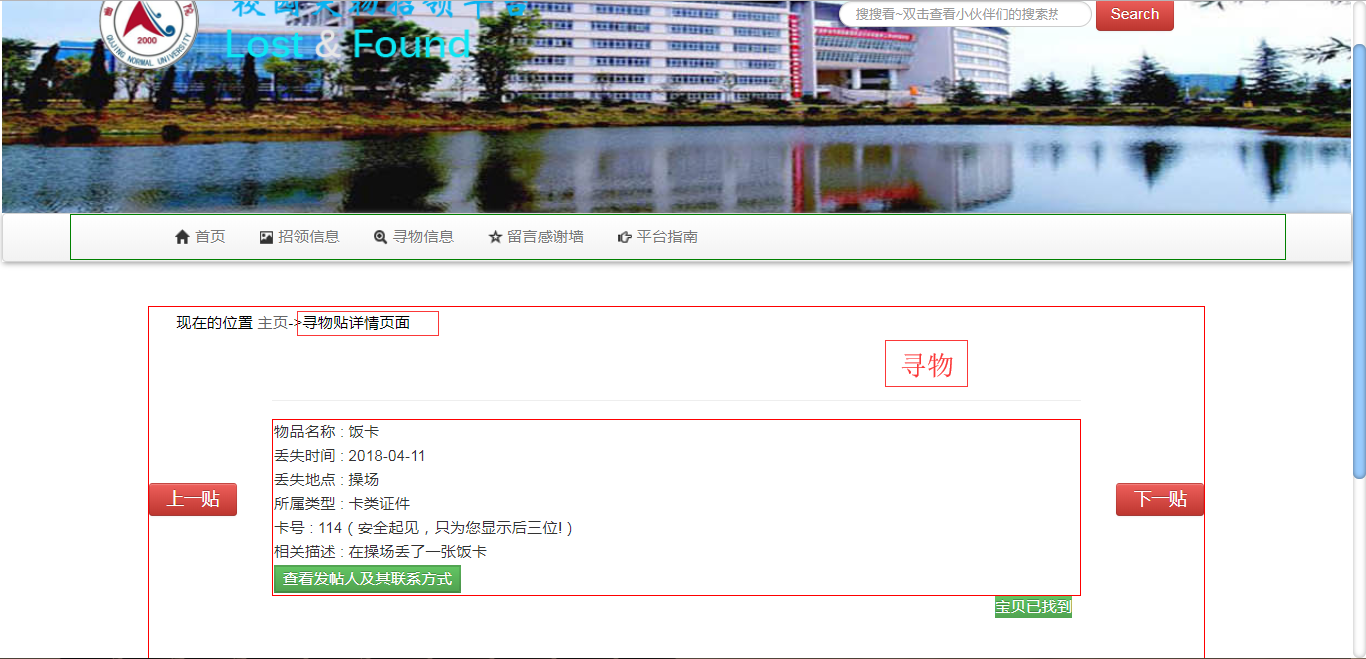Click the 寻物贴详情页面 breadcrumb text
The image size is (1366, 659).
click(x=357, y=323)
